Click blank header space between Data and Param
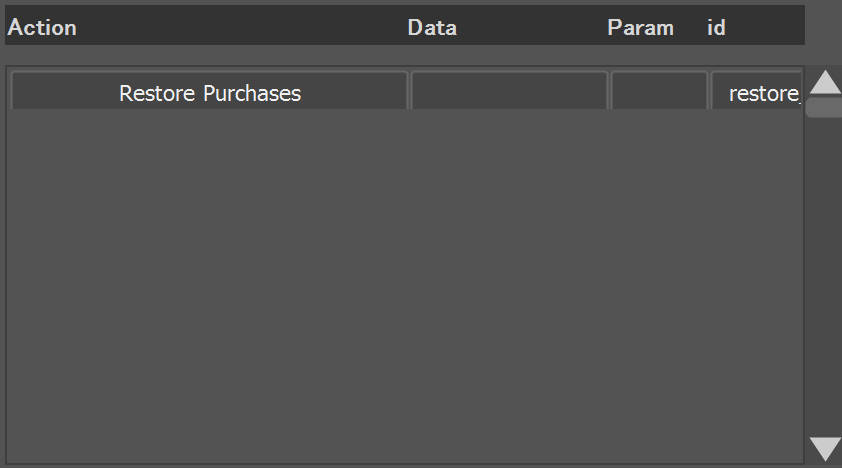 coord(532,26)
